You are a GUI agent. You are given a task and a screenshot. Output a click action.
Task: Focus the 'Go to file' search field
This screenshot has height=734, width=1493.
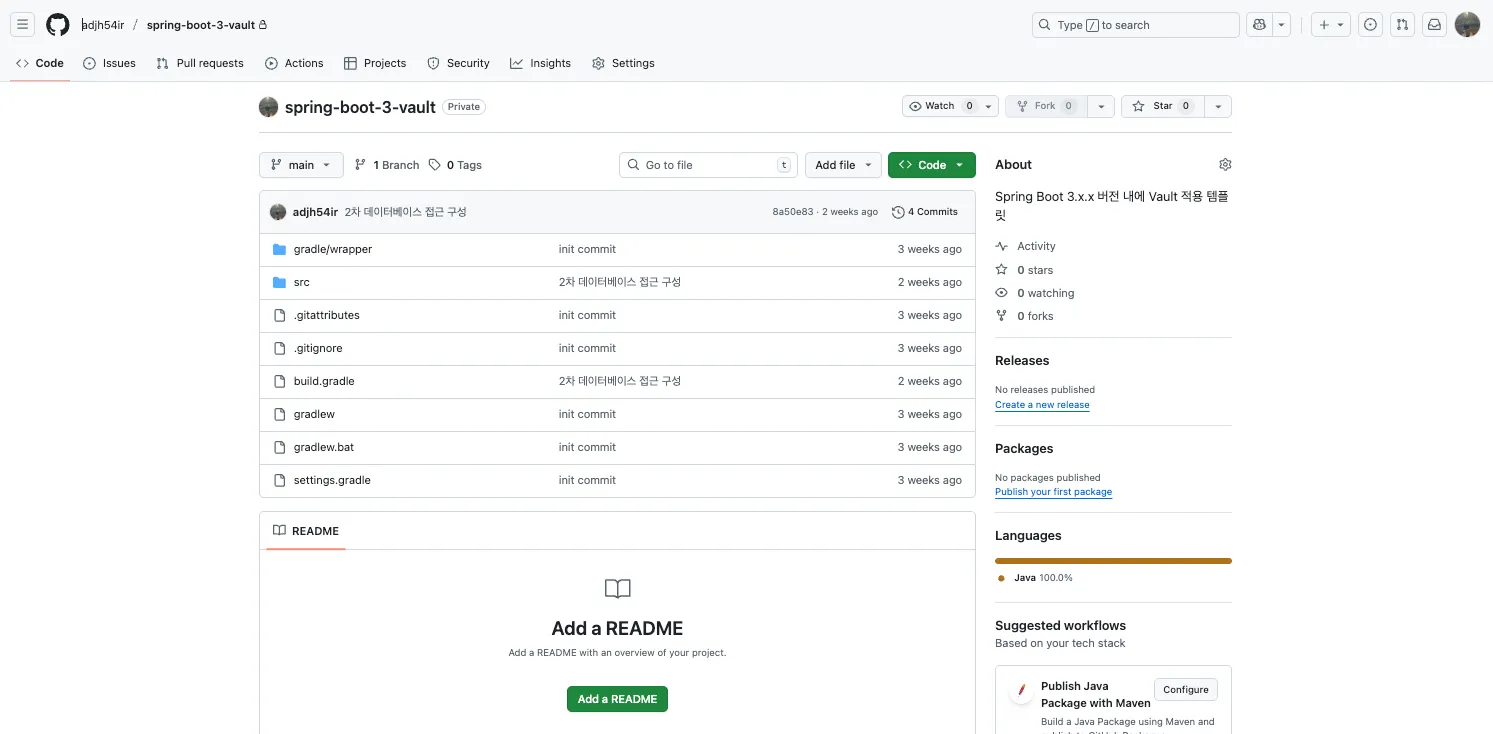pyautogui.click(x=708, y=165)
